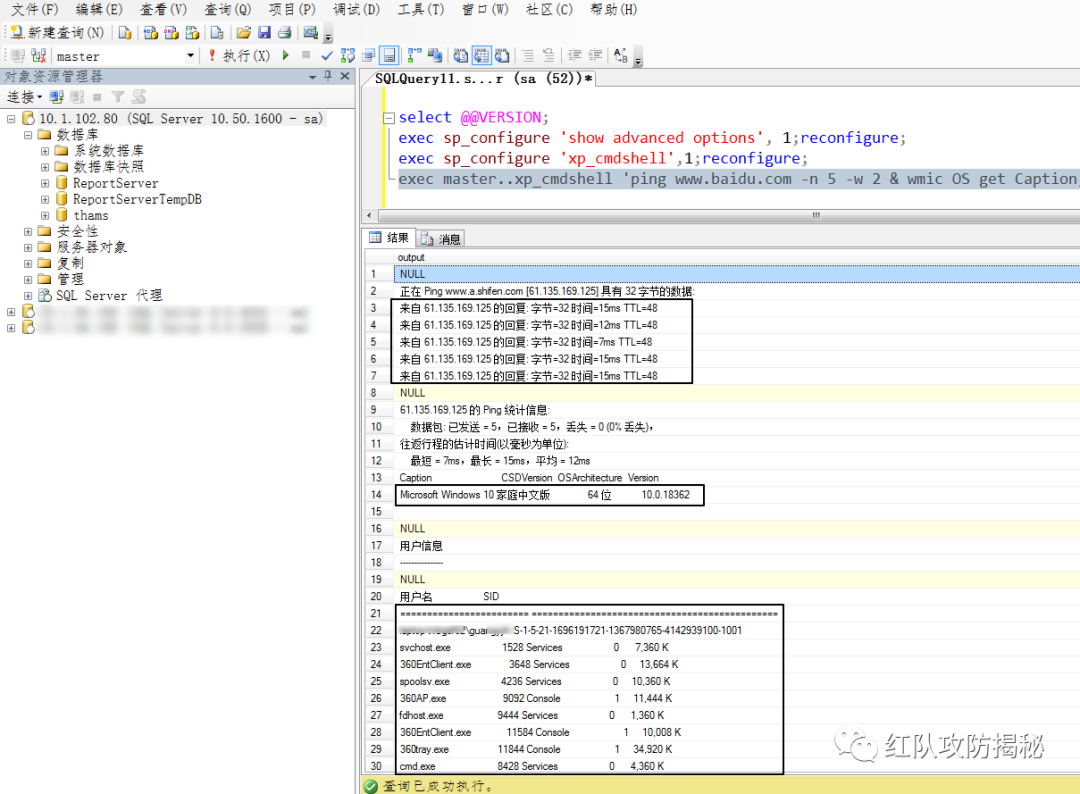Click the Decrease Indent icon
The width and height of the screenshot is (1080, 794).
point(574,56)
